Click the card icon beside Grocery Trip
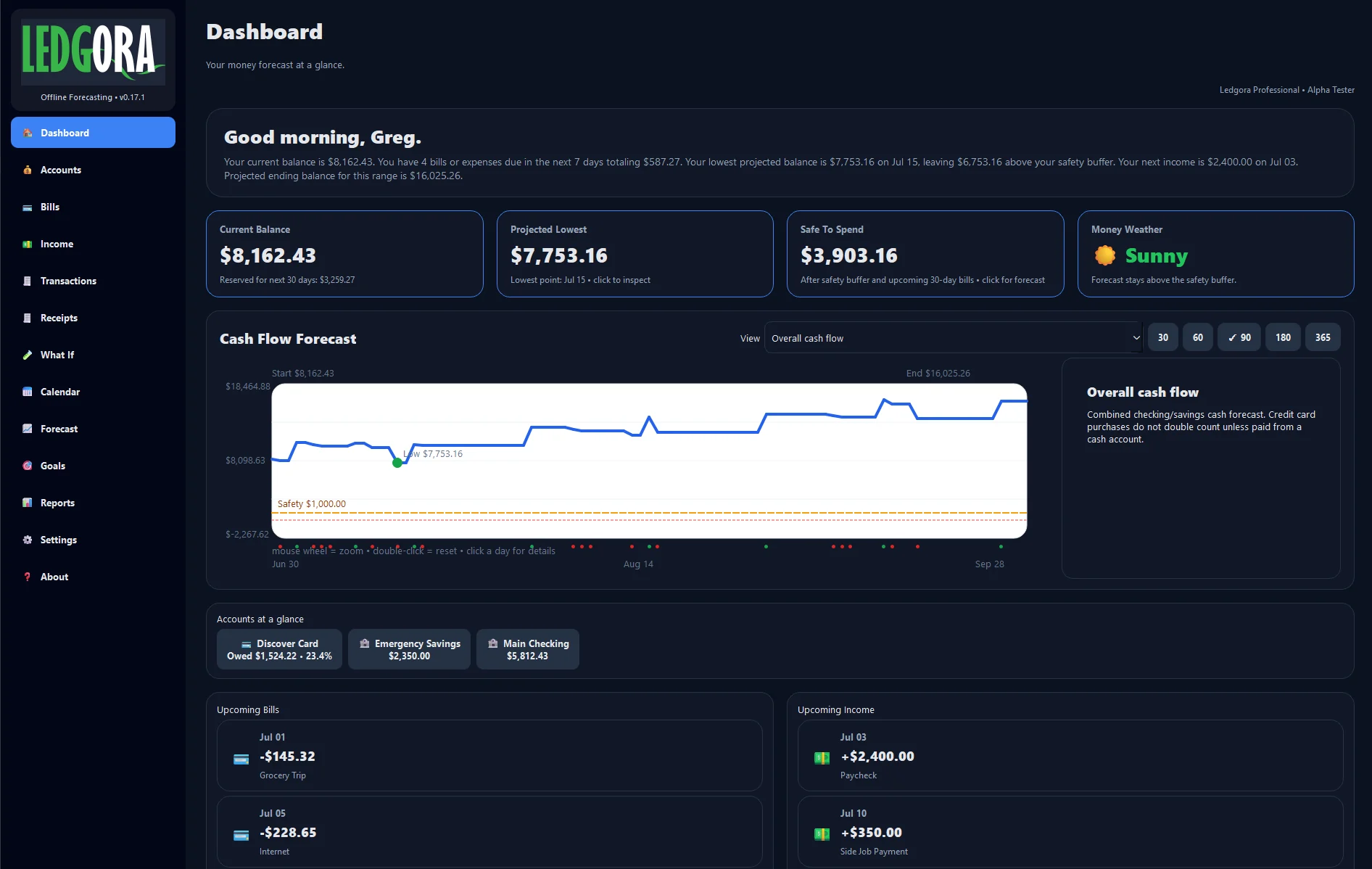The height and width of the screenshot is (869, 1372). tap(241, 759)
